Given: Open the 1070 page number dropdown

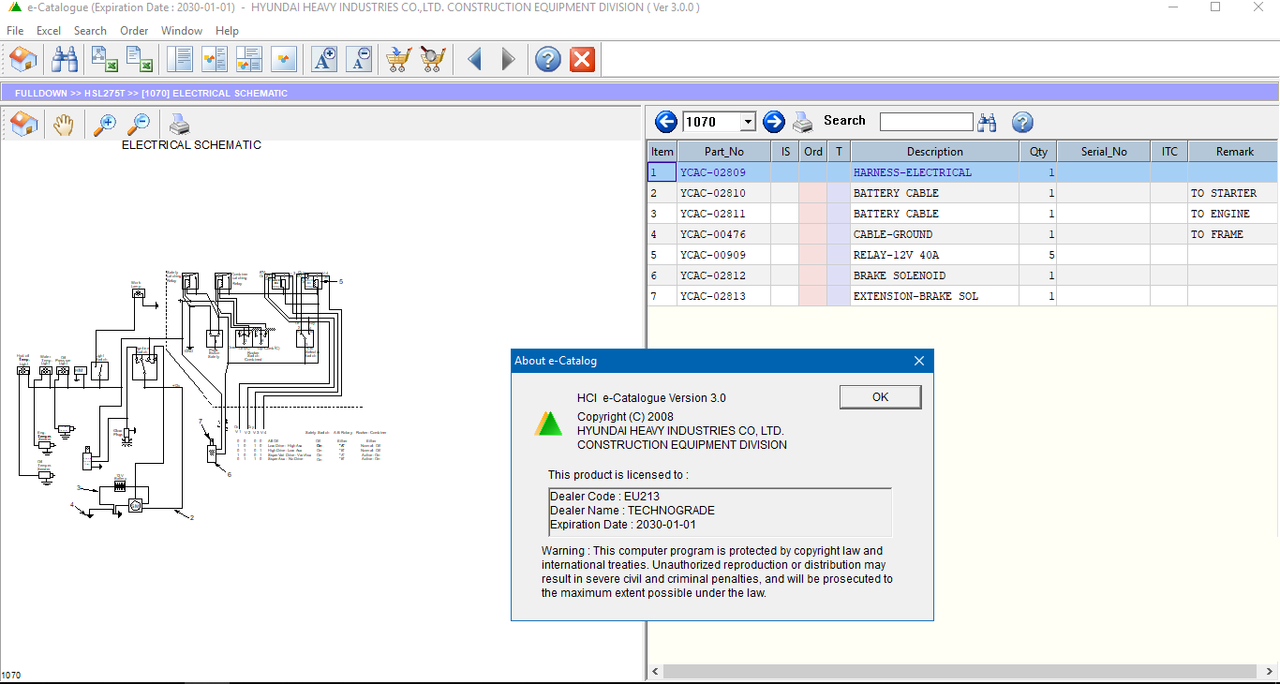Looking at the screenshot, I should pyautogui.click(x=748, y=122).
